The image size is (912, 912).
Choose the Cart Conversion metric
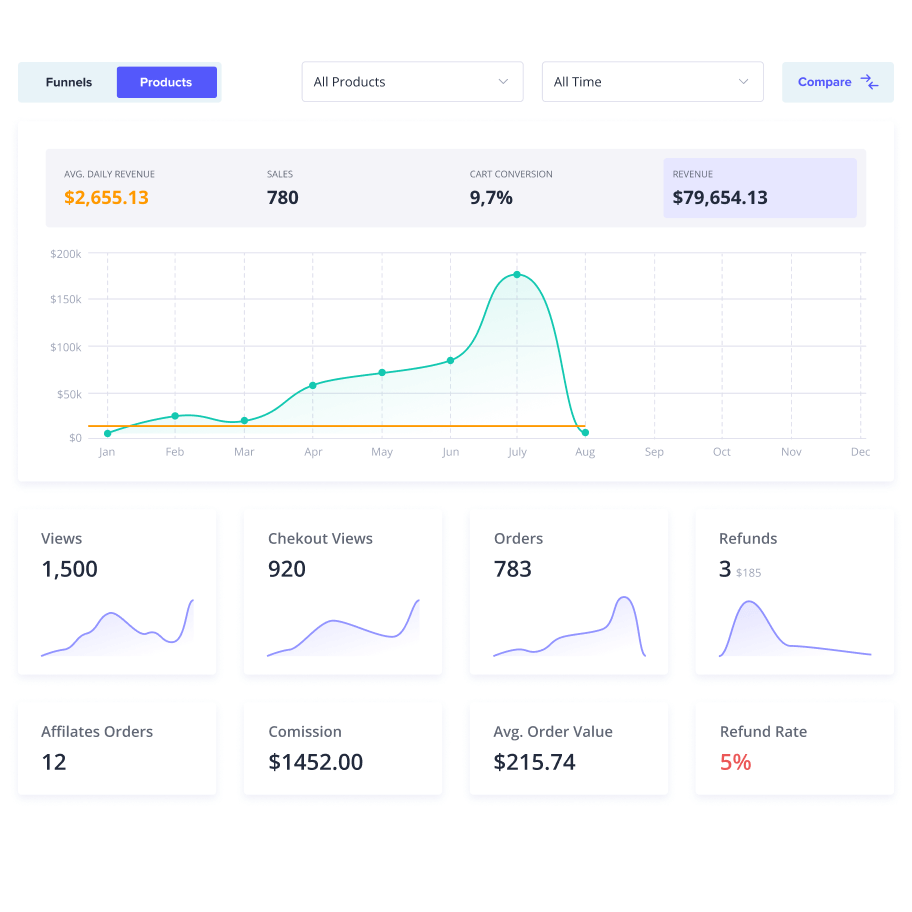[510, 188]
